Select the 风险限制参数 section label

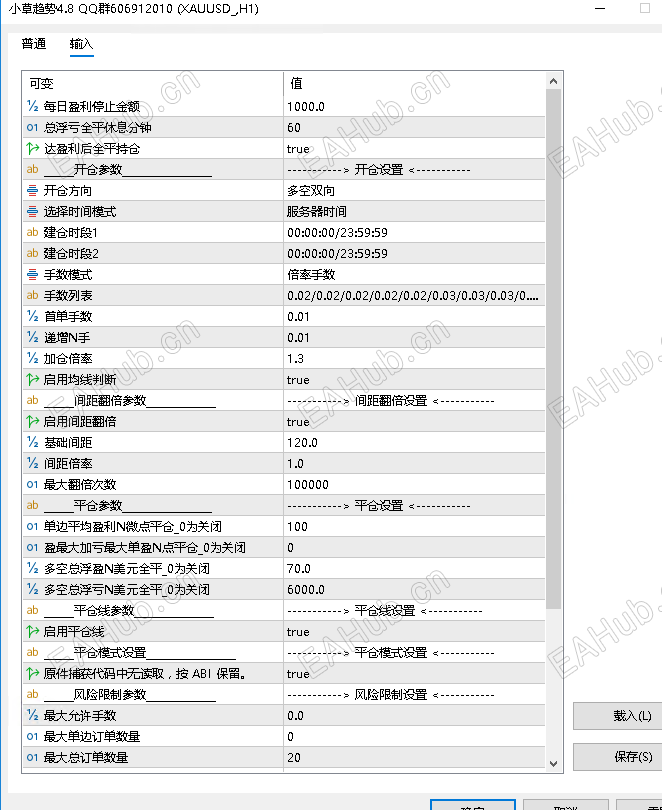(x=130, y=695)
